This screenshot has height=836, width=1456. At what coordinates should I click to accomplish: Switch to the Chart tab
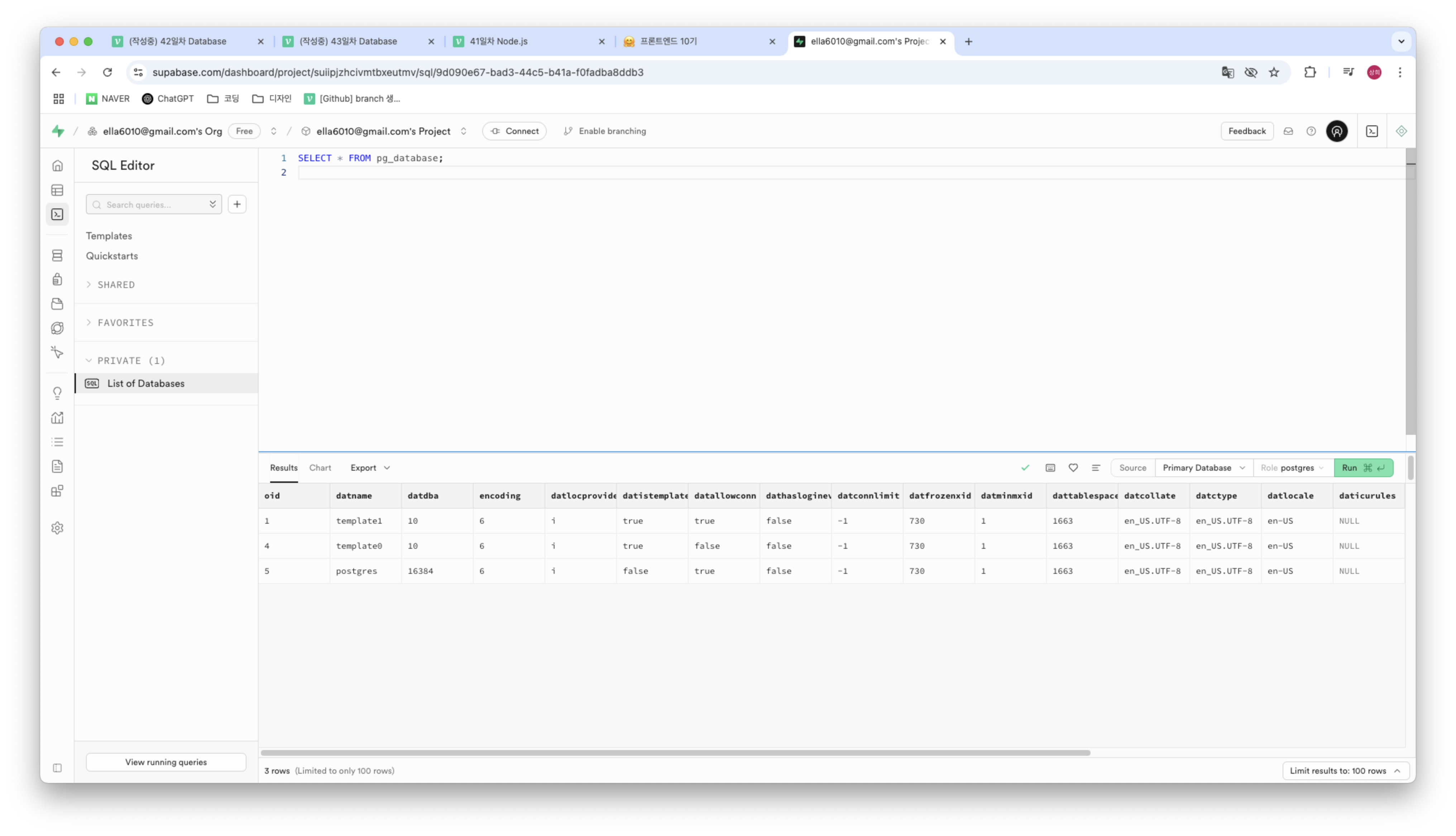(x=320, y=468)
